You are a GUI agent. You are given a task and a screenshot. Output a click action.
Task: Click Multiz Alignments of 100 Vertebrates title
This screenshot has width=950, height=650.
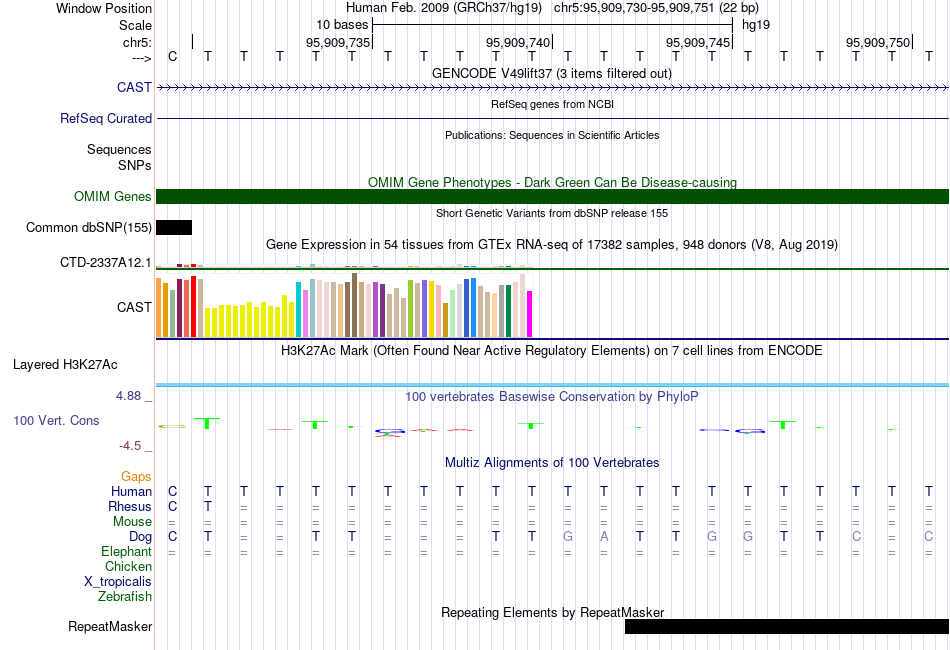552,463
